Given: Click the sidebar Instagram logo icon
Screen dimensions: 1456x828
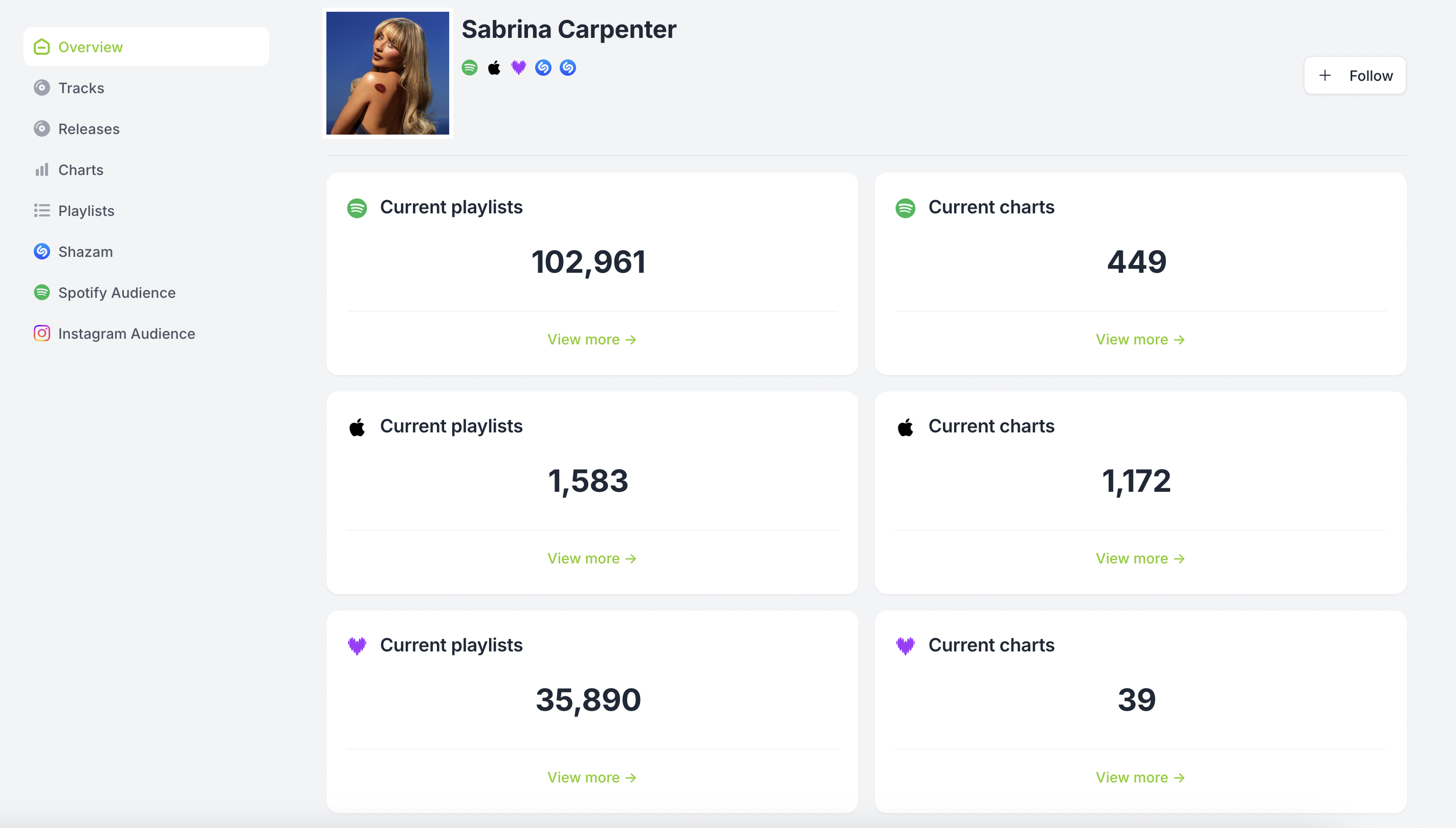Looking at the screenshot, I should [41, 333].
